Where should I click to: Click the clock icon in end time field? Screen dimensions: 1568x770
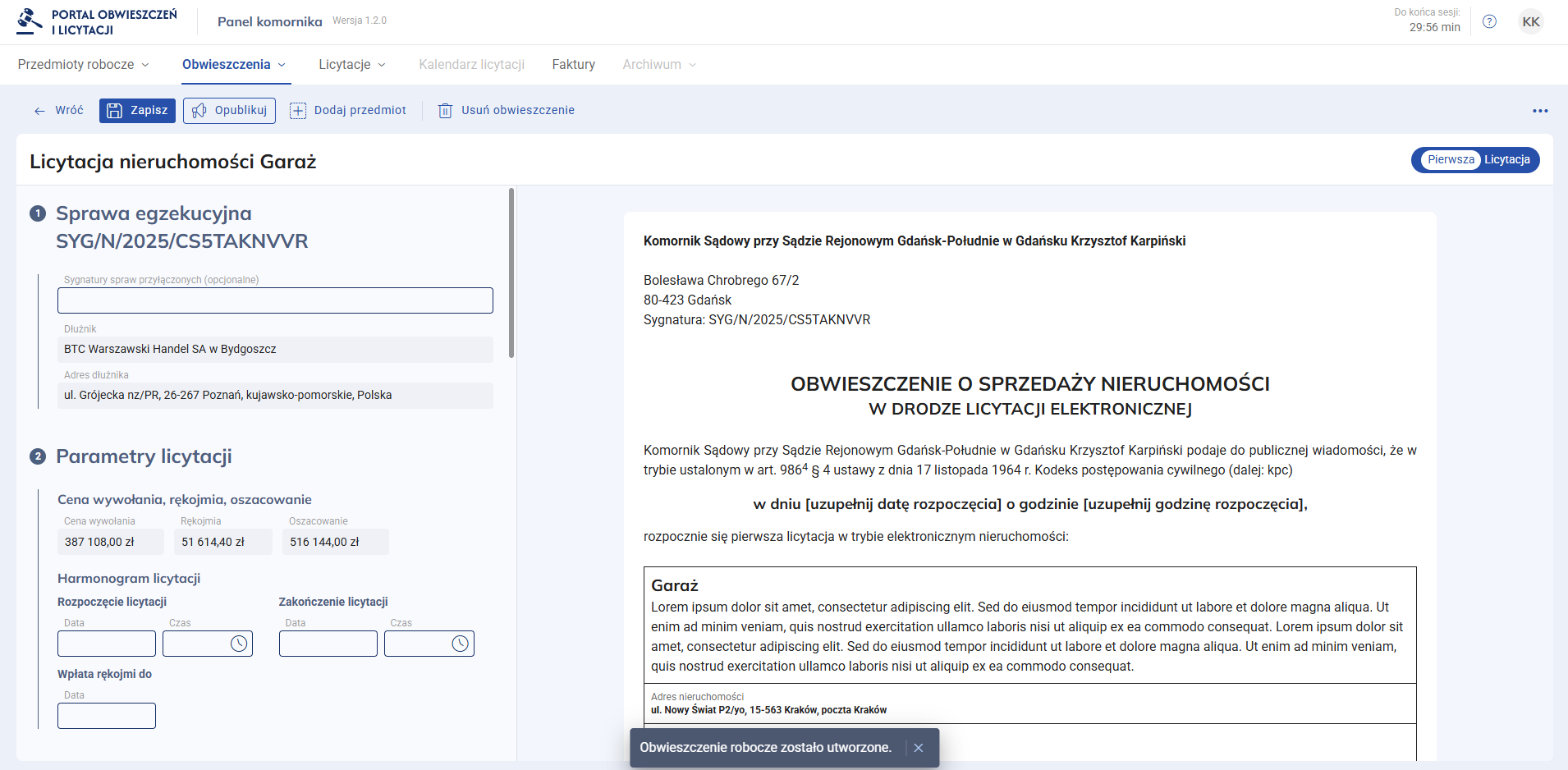pos(461,644)
